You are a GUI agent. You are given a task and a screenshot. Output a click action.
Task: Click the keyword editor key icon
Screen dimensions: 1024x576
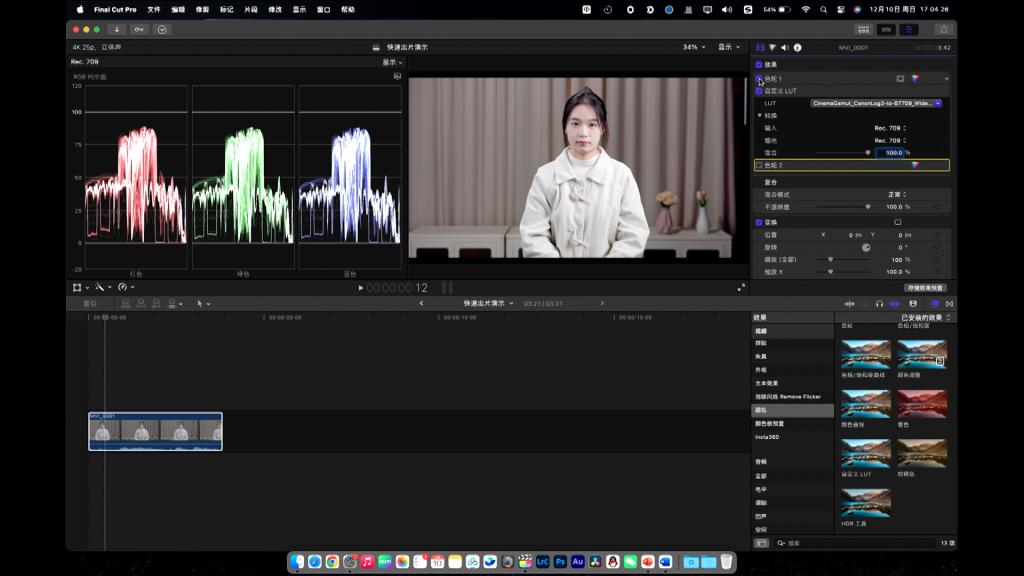click(x=139, y=30)
